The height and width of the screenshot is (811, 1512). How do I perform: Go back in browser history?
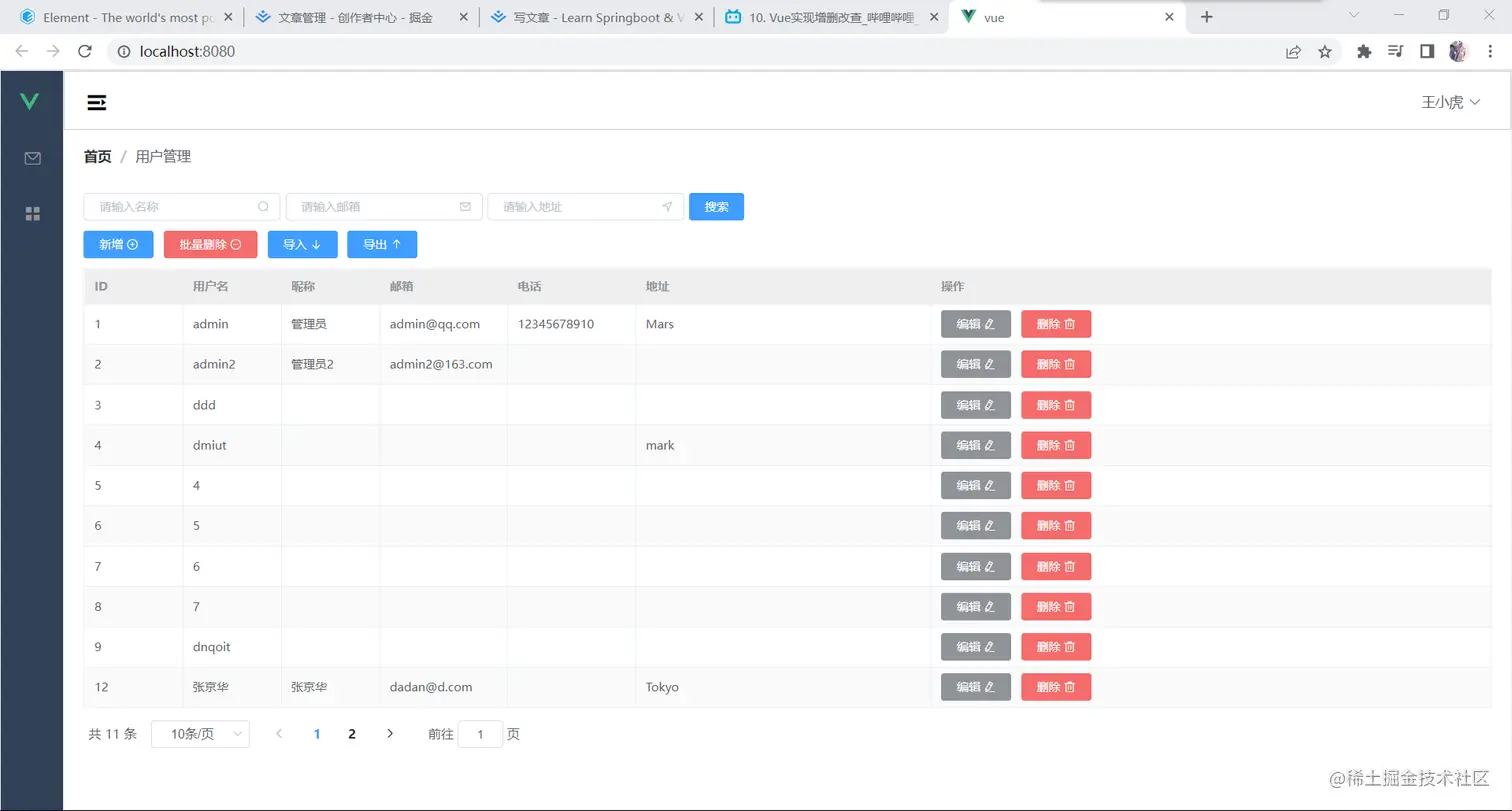[x=22, y=51]
